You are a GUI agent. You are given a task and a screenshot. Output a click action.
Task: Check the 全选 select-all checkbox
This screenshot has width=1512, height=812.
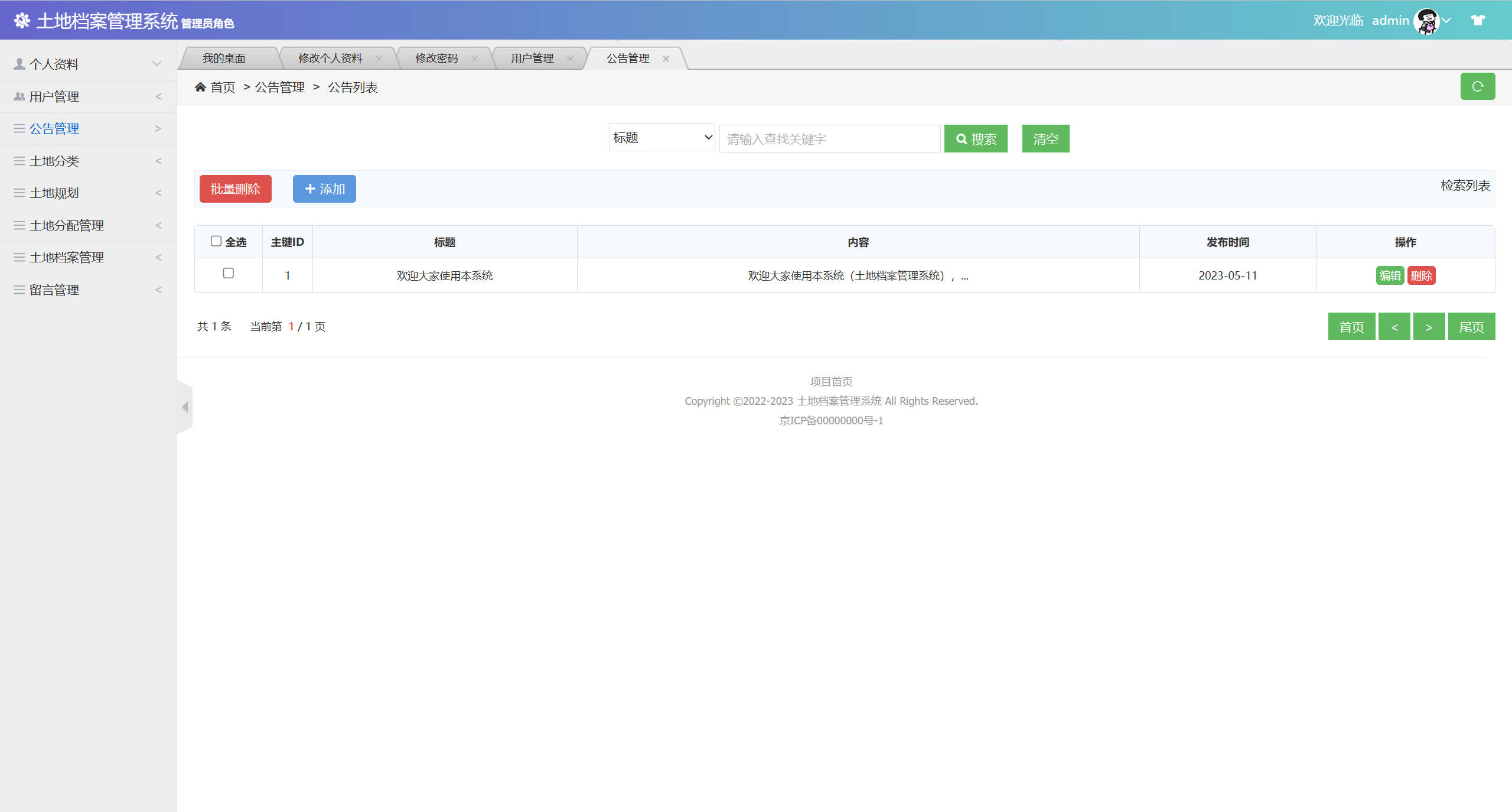(216, 240)
